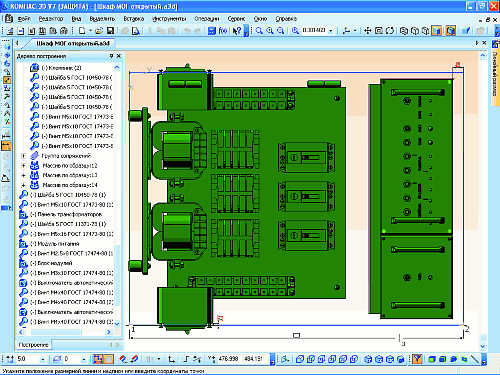This screenshot has height=375, width=500.
Task: Open the zoom scale dropdown
Action: tap(331, 31)
